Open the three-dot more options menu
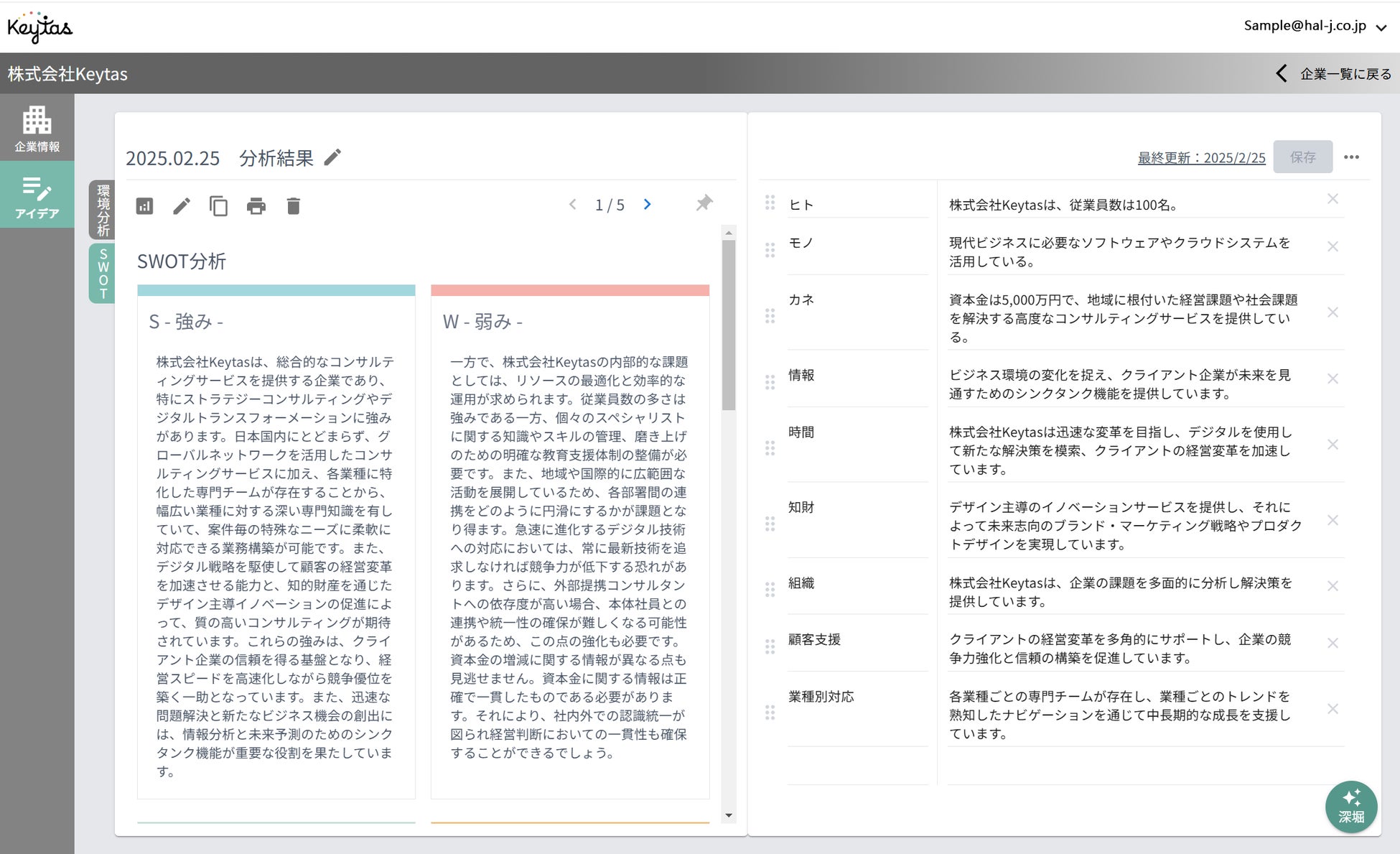The image size is (1400, 854). point(1351,157)
